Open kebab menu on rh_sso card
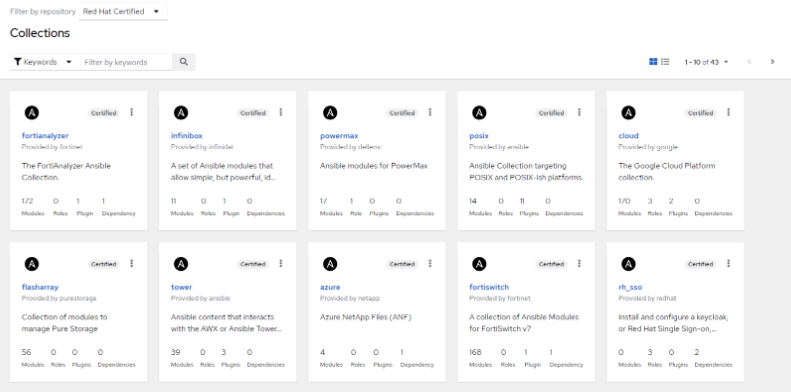The width and height of the screenshot is (791, 392). [x=728, y=263]
